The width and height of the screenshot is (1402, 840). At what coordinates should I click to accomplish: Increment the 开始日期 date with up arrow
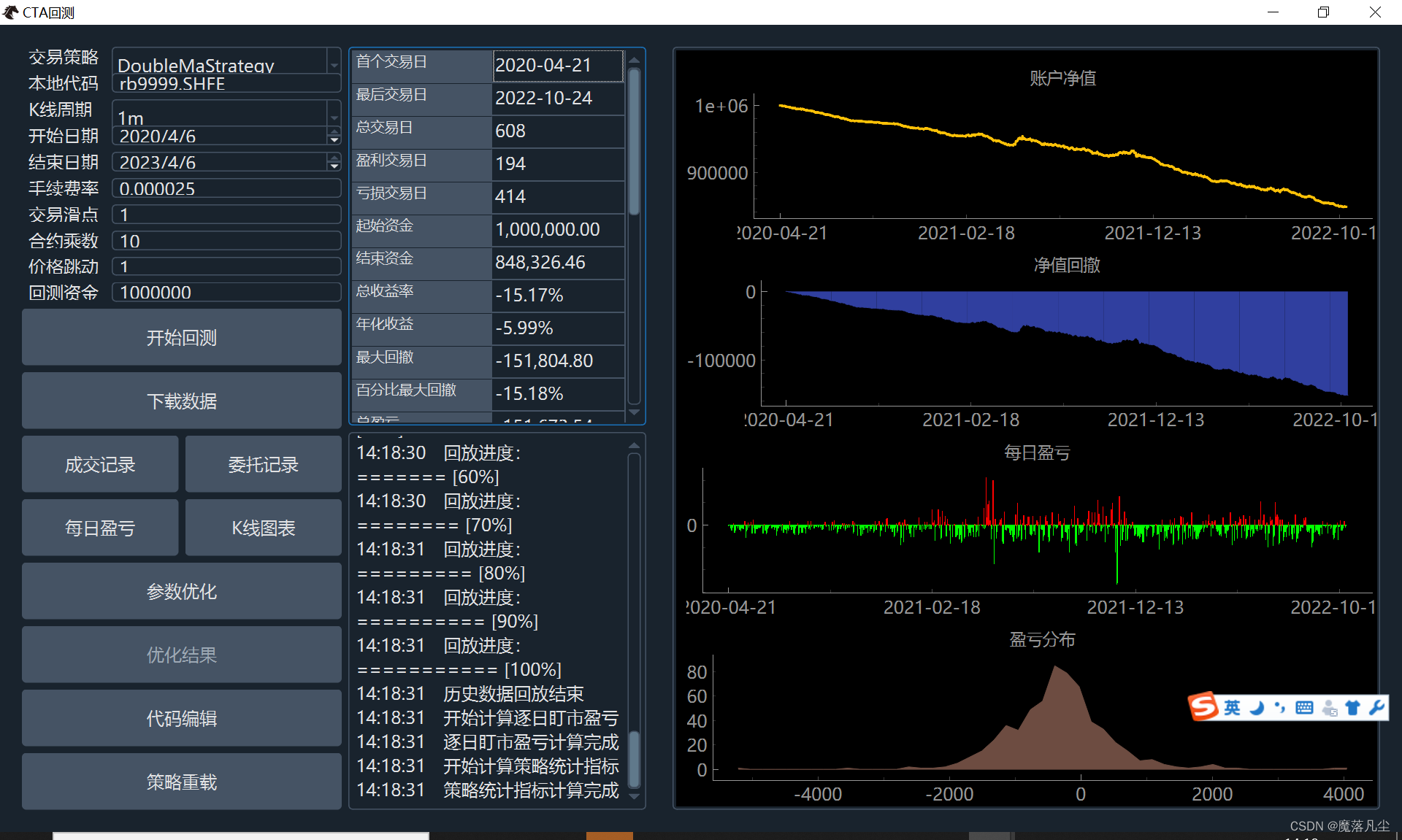[334, 131]
